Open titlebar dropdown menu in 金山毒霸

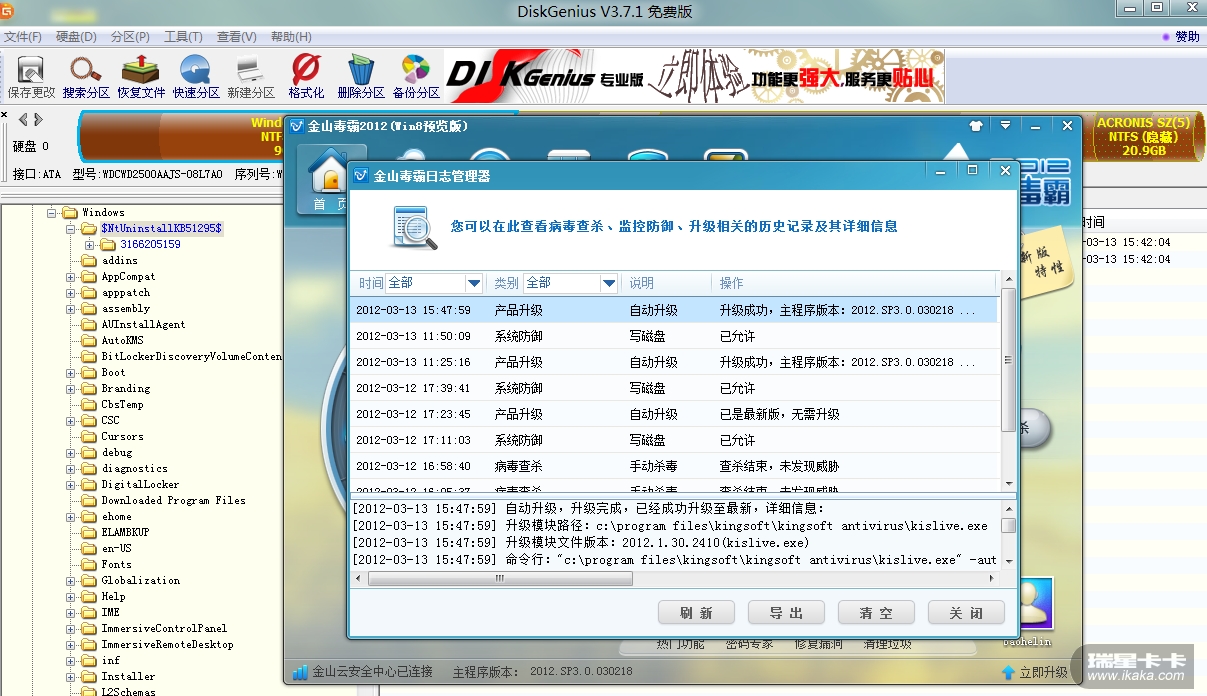pos(1005,125)
